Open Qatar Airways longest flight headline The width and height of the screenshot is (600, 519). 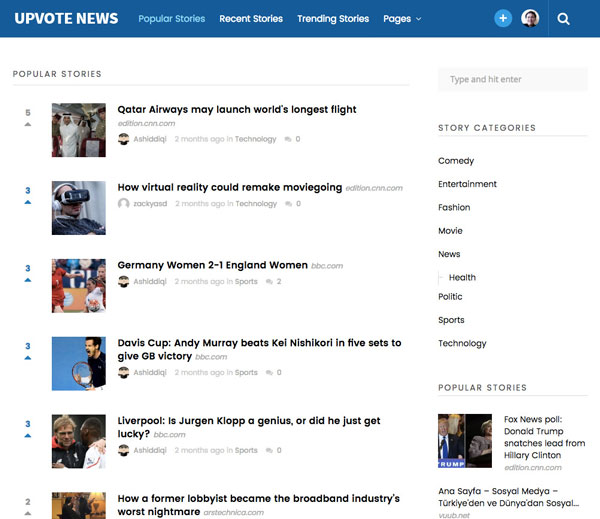pos(237,109)
